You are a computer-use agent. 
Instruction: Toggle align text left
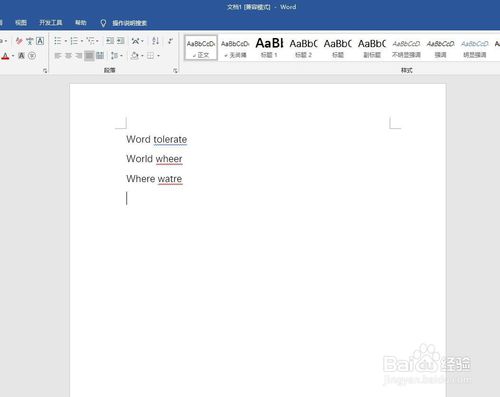[x=58, y=56]
